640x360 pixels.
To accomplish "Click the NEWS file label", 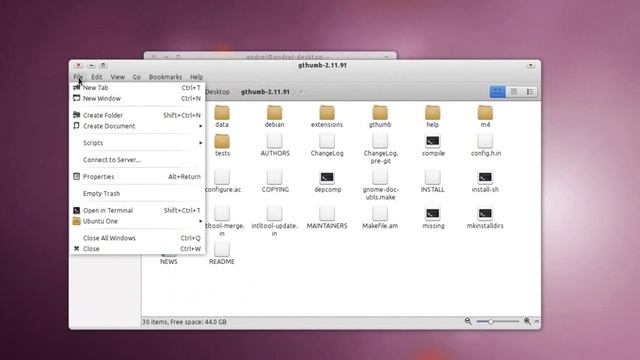I will (169, 262).
